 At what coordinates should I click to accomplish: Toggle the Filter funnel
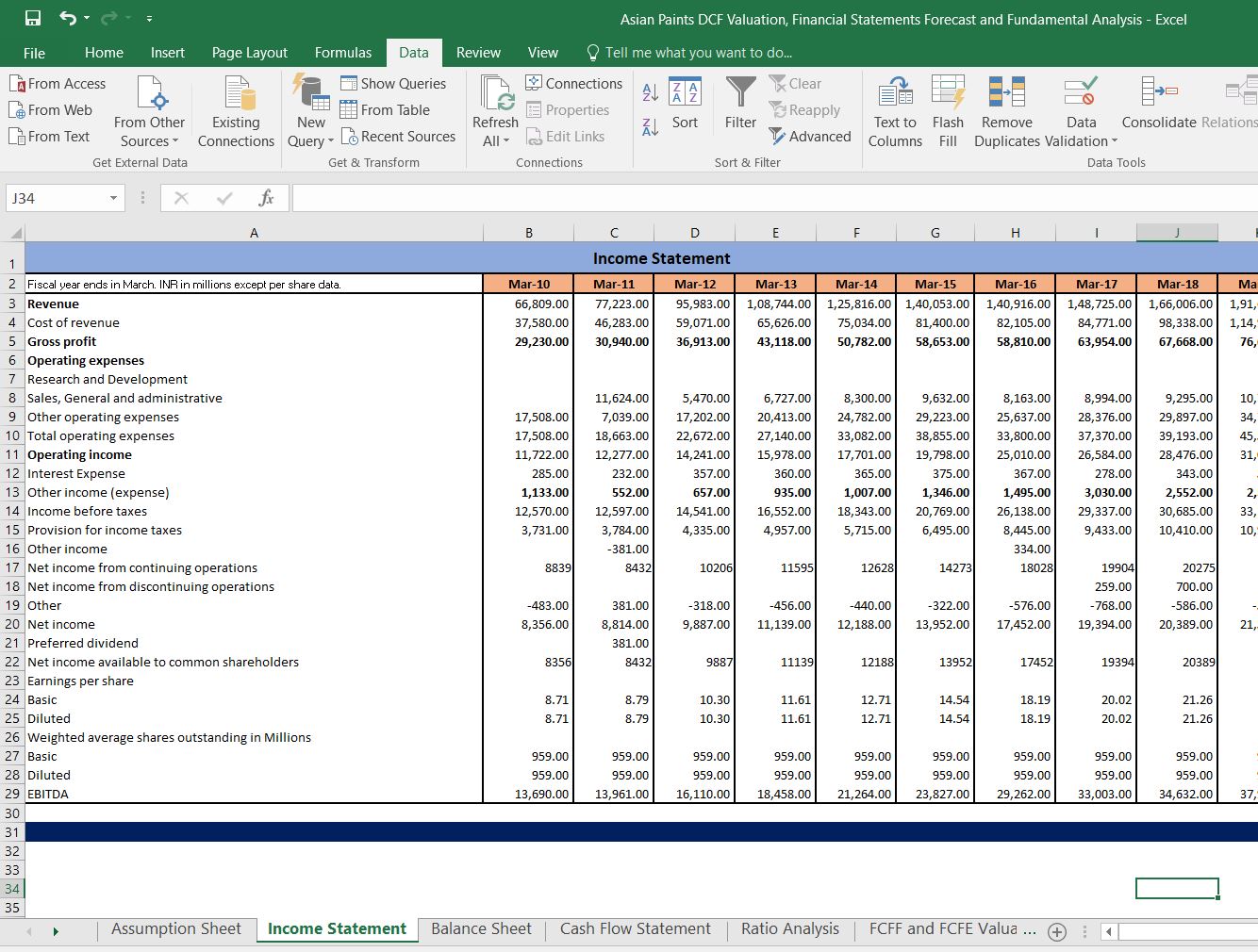tap(741, 104)
